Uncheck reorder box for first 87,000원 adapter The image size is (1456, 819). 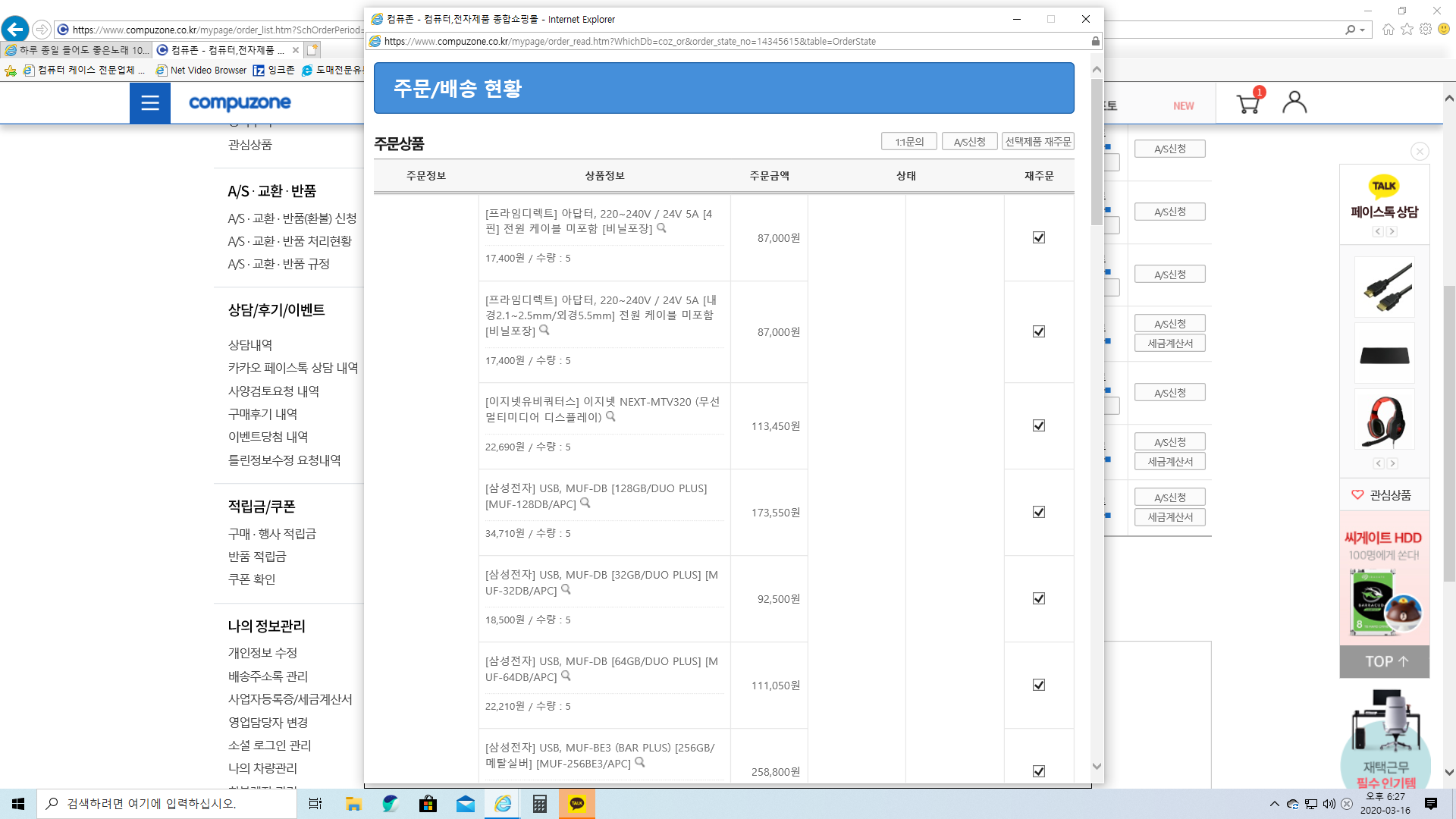coord(1039,237)
